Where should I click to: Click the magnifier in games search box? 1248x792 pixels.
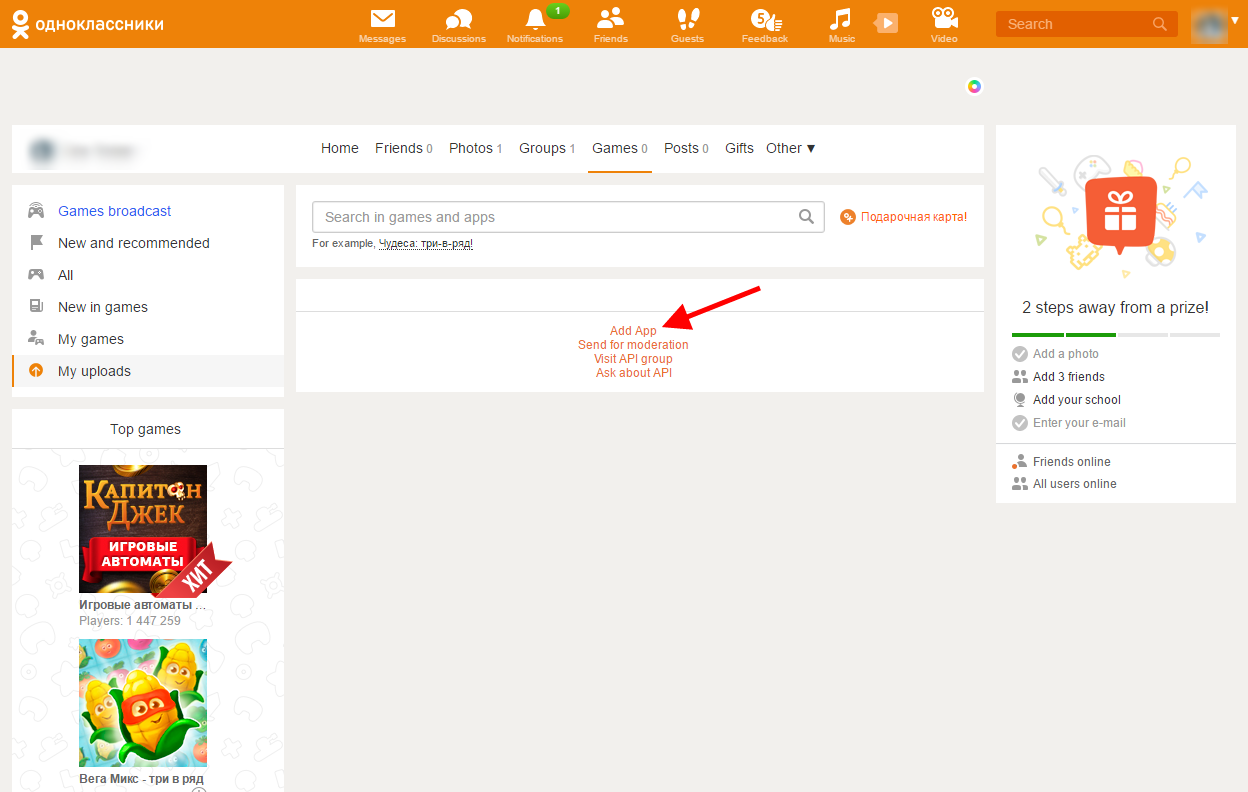(806, 217)
